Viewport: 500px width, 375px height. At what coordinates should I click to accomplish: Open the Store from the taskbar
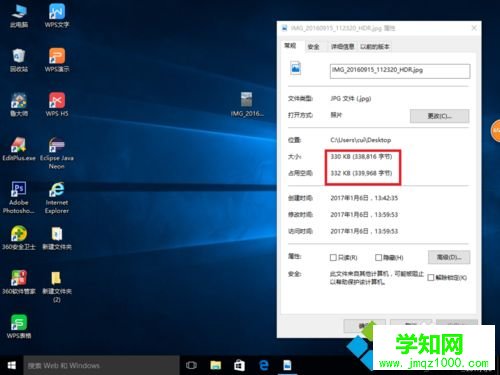click(x=239, y=365)
